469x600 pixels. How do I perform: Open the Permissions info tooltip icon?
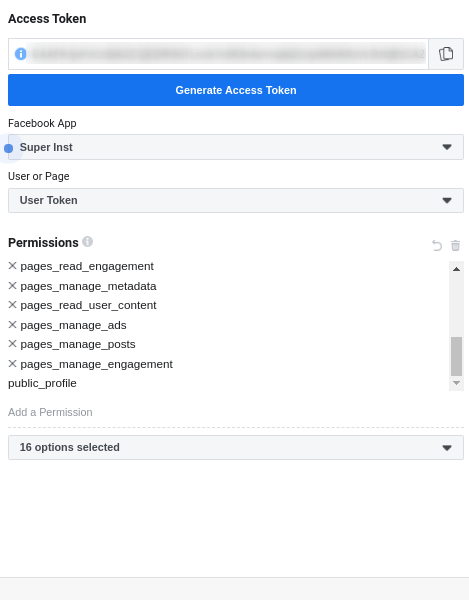tap(88, 241)
